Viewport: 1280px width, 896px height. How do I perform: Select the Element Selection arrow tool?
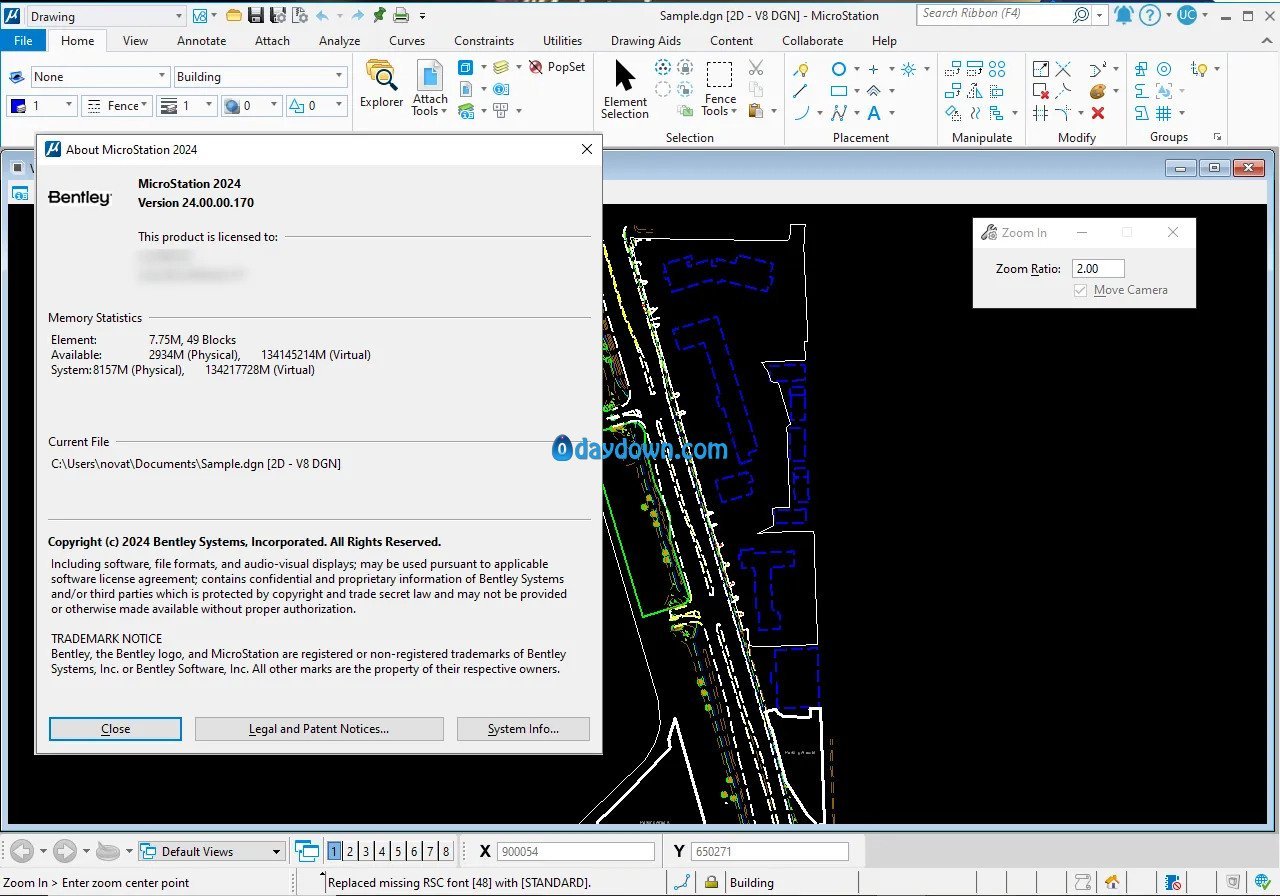click(625, 88)
